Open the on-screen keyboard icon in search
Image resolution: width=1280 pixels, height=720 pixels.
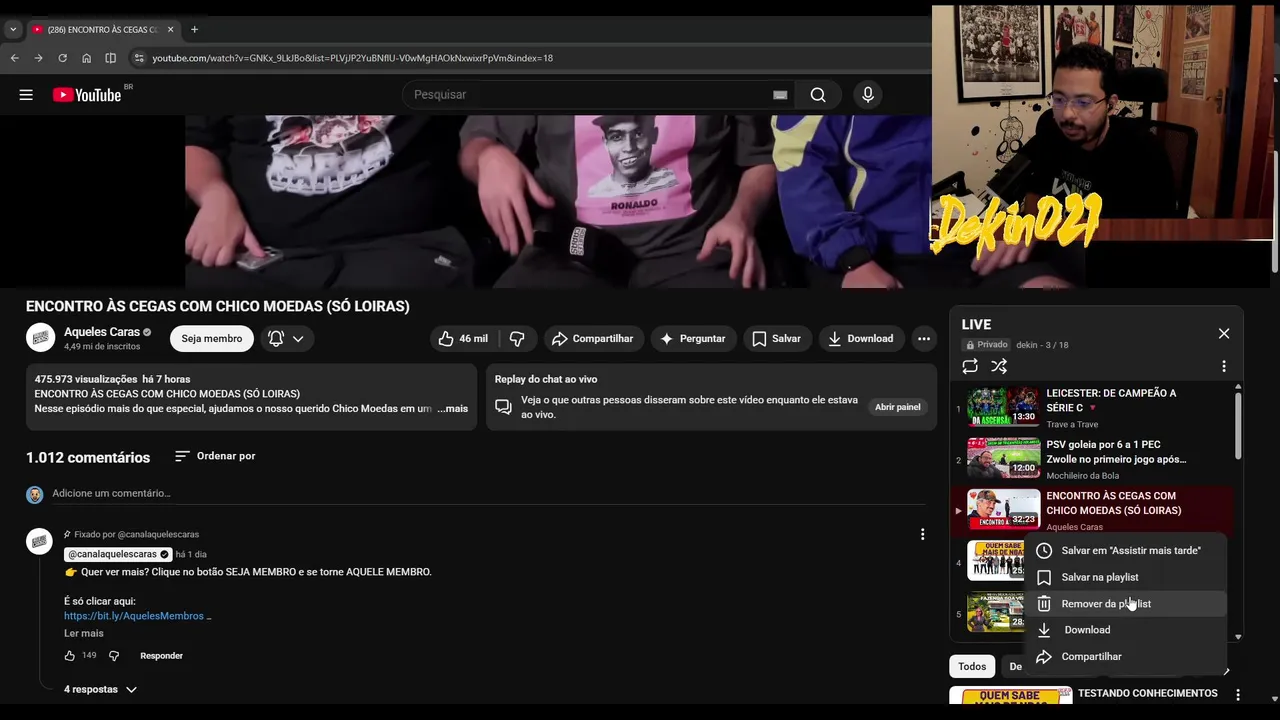780,95
